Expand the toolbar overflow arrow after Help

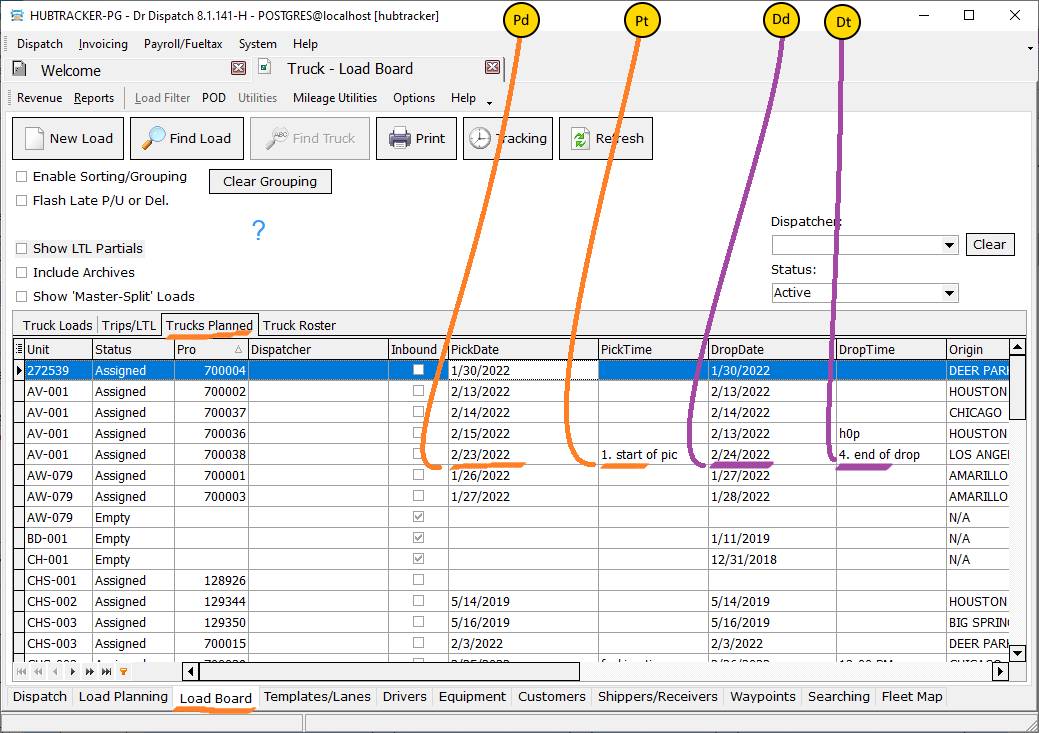[489, 102]
